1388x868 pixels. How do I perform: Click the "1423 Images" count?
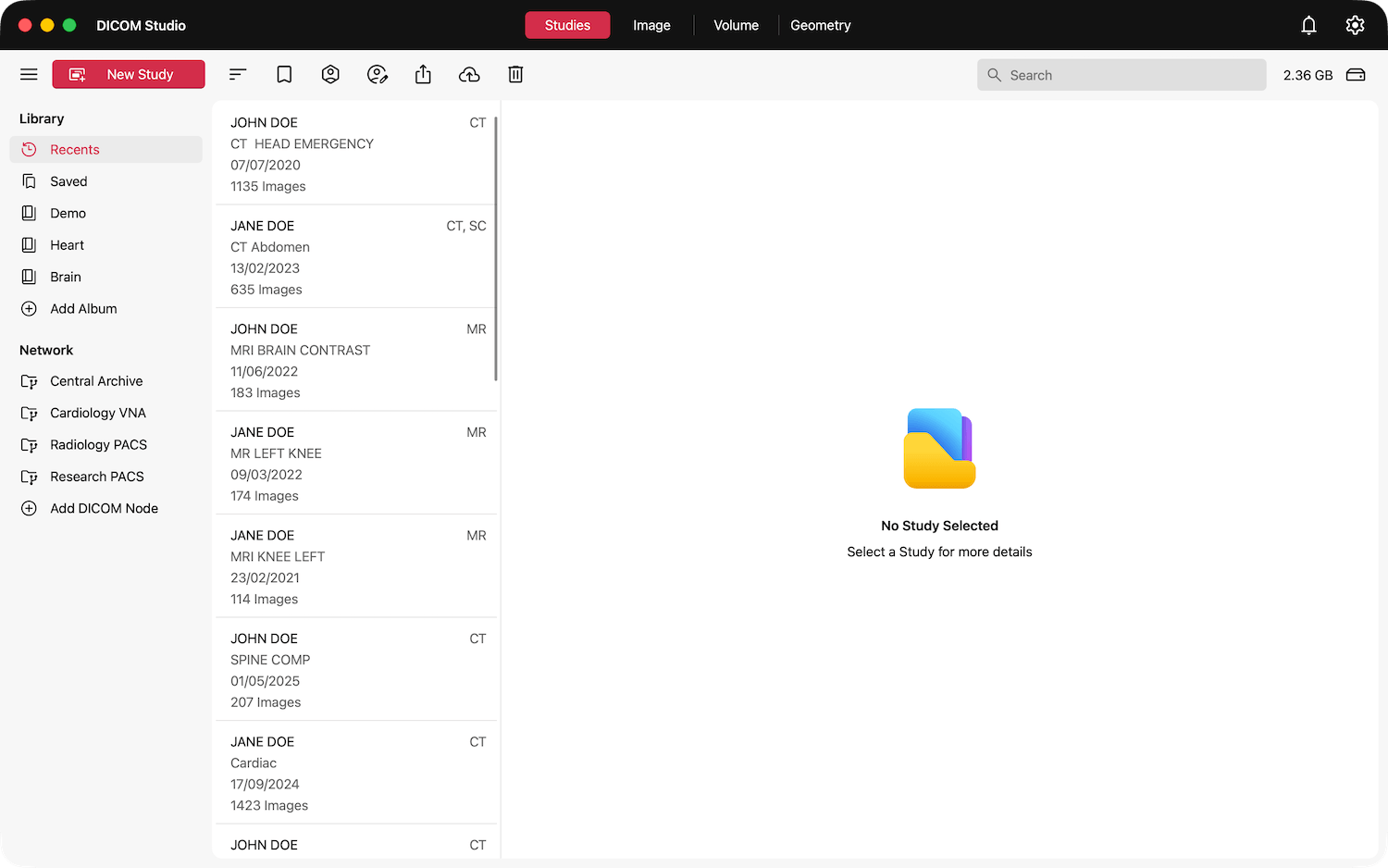point(269,805)
